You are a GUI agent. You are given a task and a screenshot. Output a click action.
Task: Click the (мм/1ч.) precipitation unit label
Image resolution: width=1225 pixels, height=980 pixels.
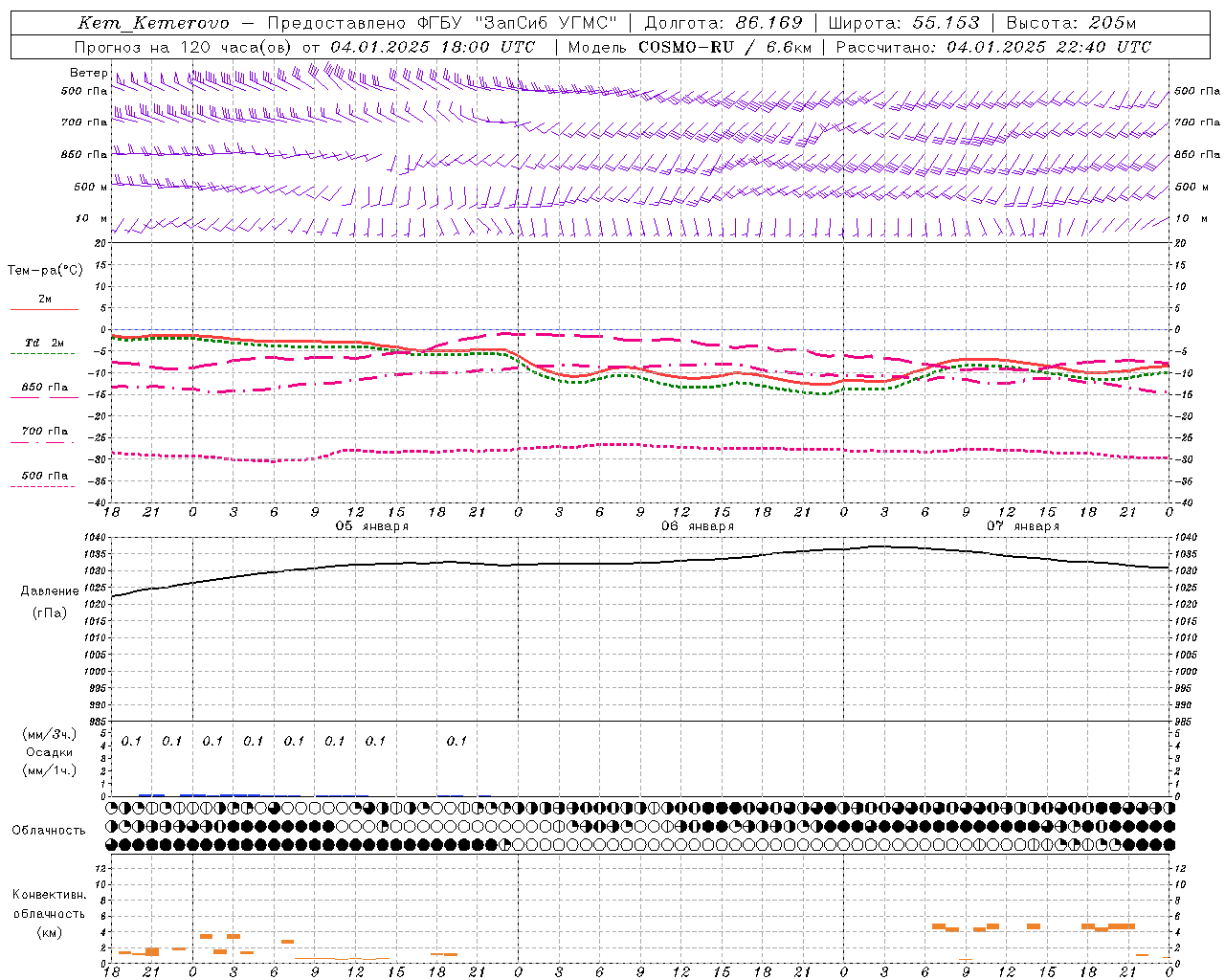tap(50, 770)
